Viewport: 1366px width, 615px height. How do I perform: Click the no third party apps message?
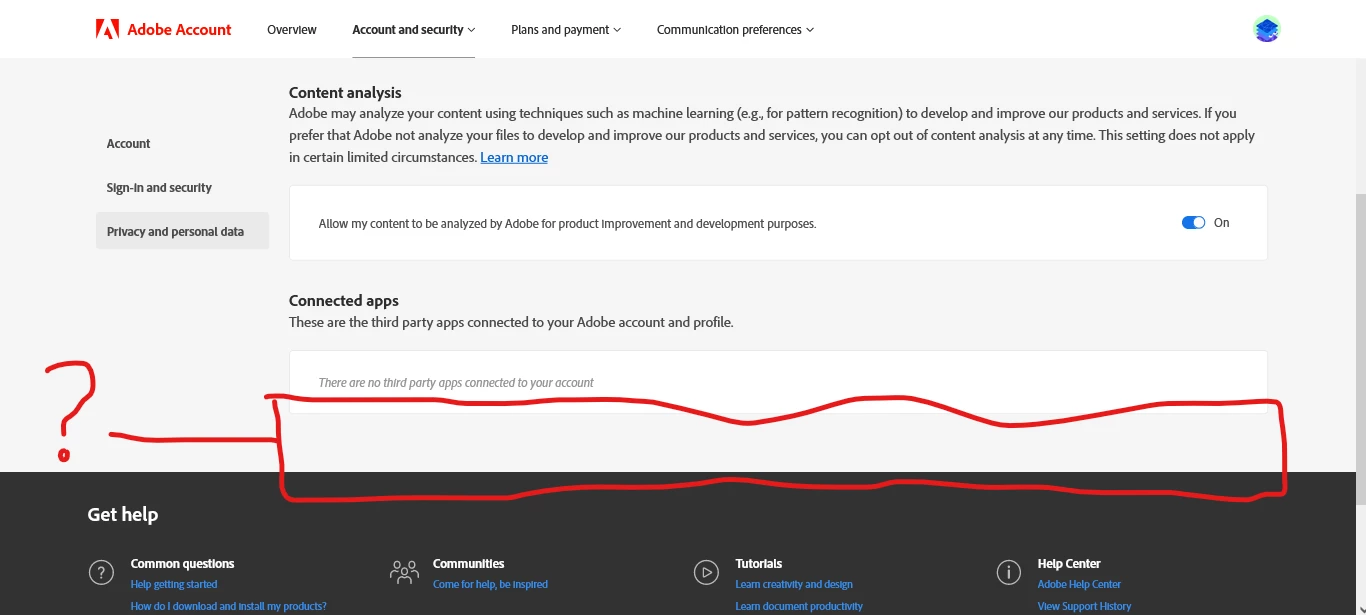(456, 383)
